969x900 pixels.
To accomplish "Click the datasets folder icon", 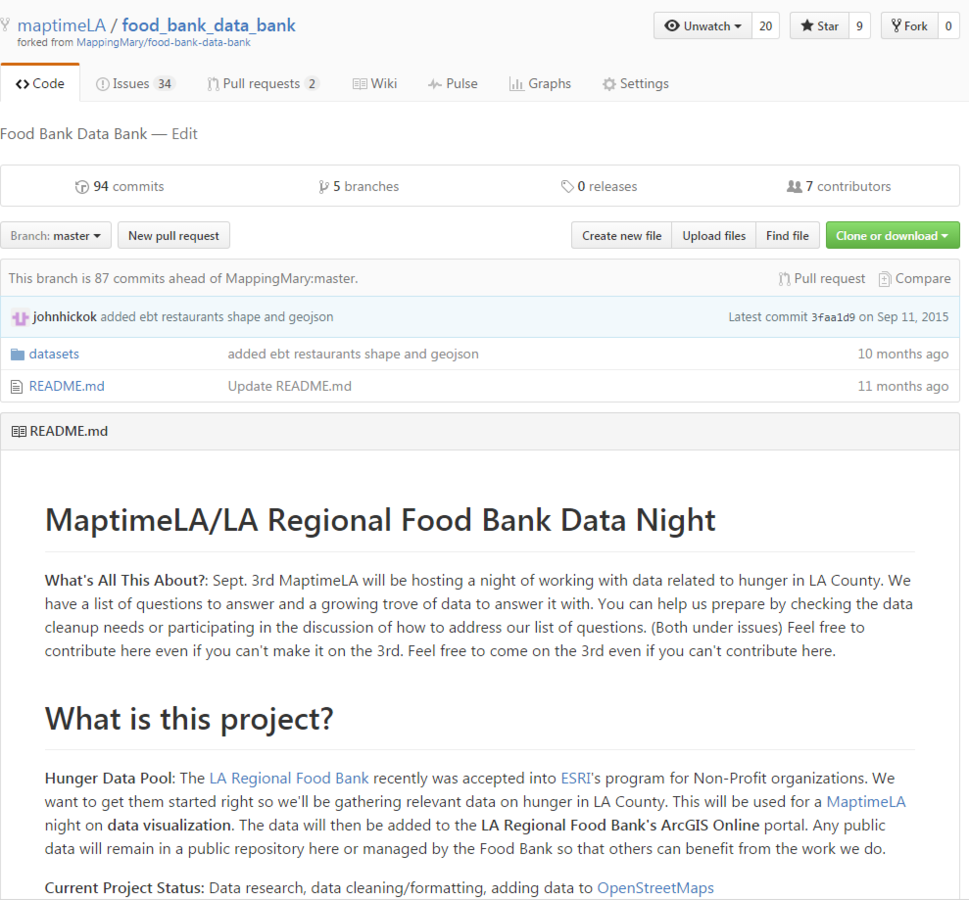I will [18, 354].
